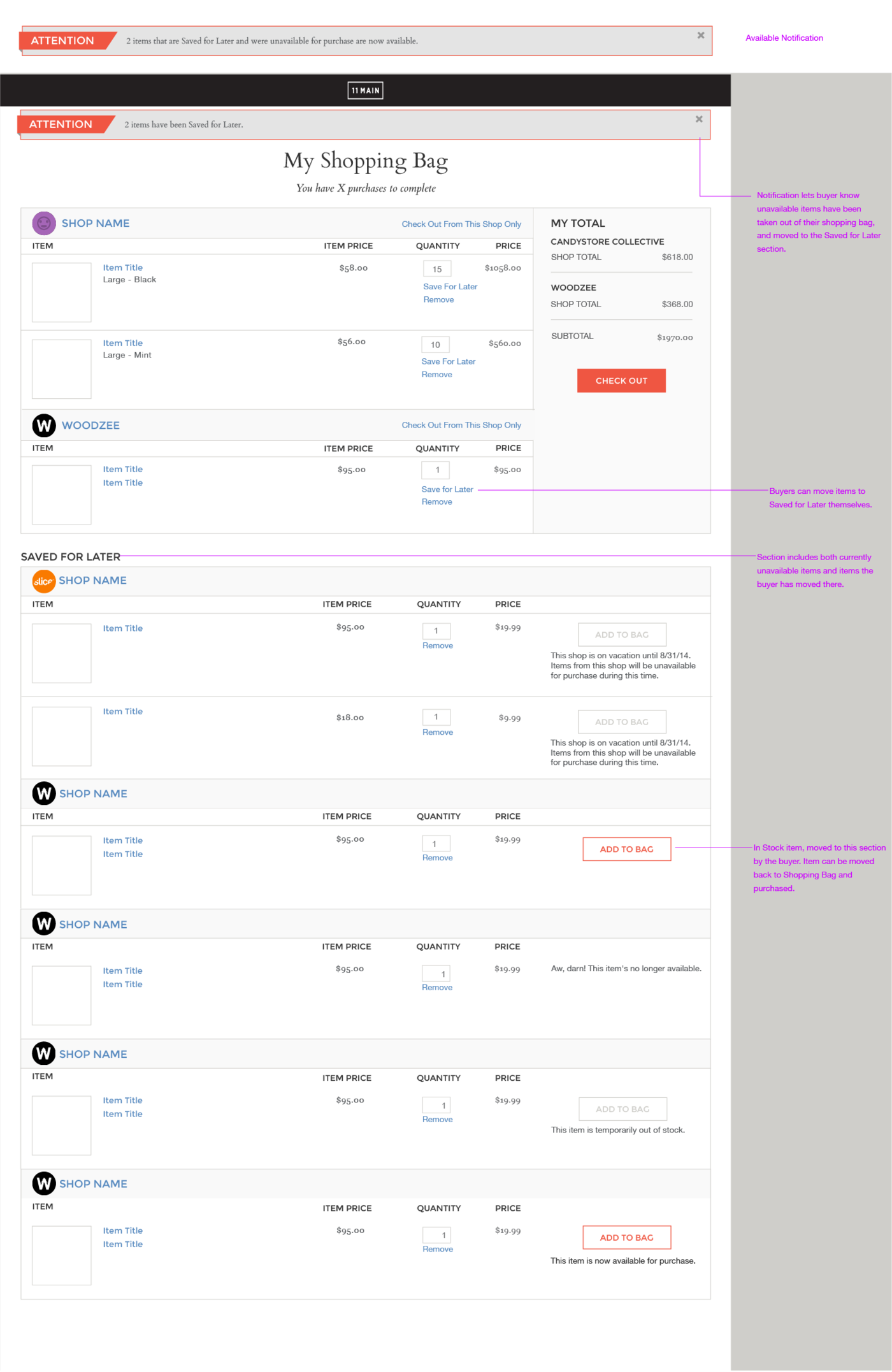Edit quantity field showing 10

[x=435, y=345]
